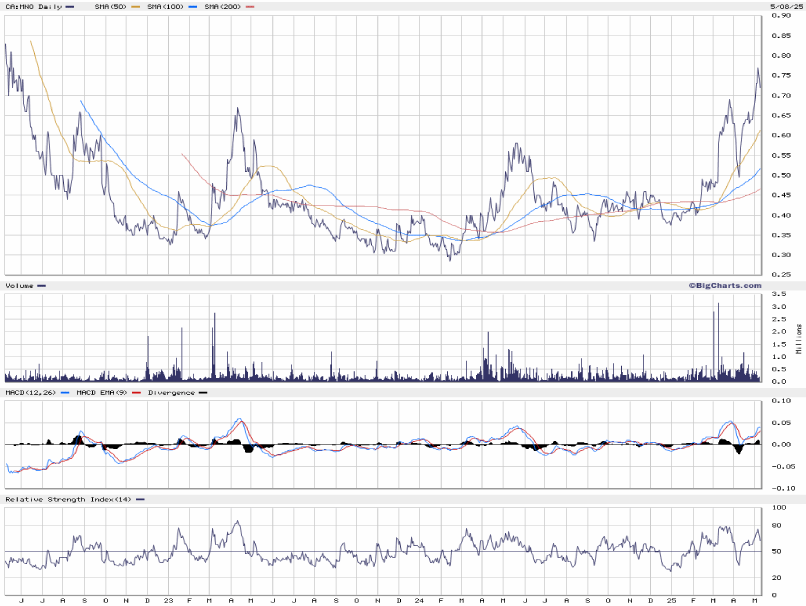Click the Volume panel label
Image resolution: width=806 pixels, height=606 pixels.
pyautogui.click(x=20, y=286)
